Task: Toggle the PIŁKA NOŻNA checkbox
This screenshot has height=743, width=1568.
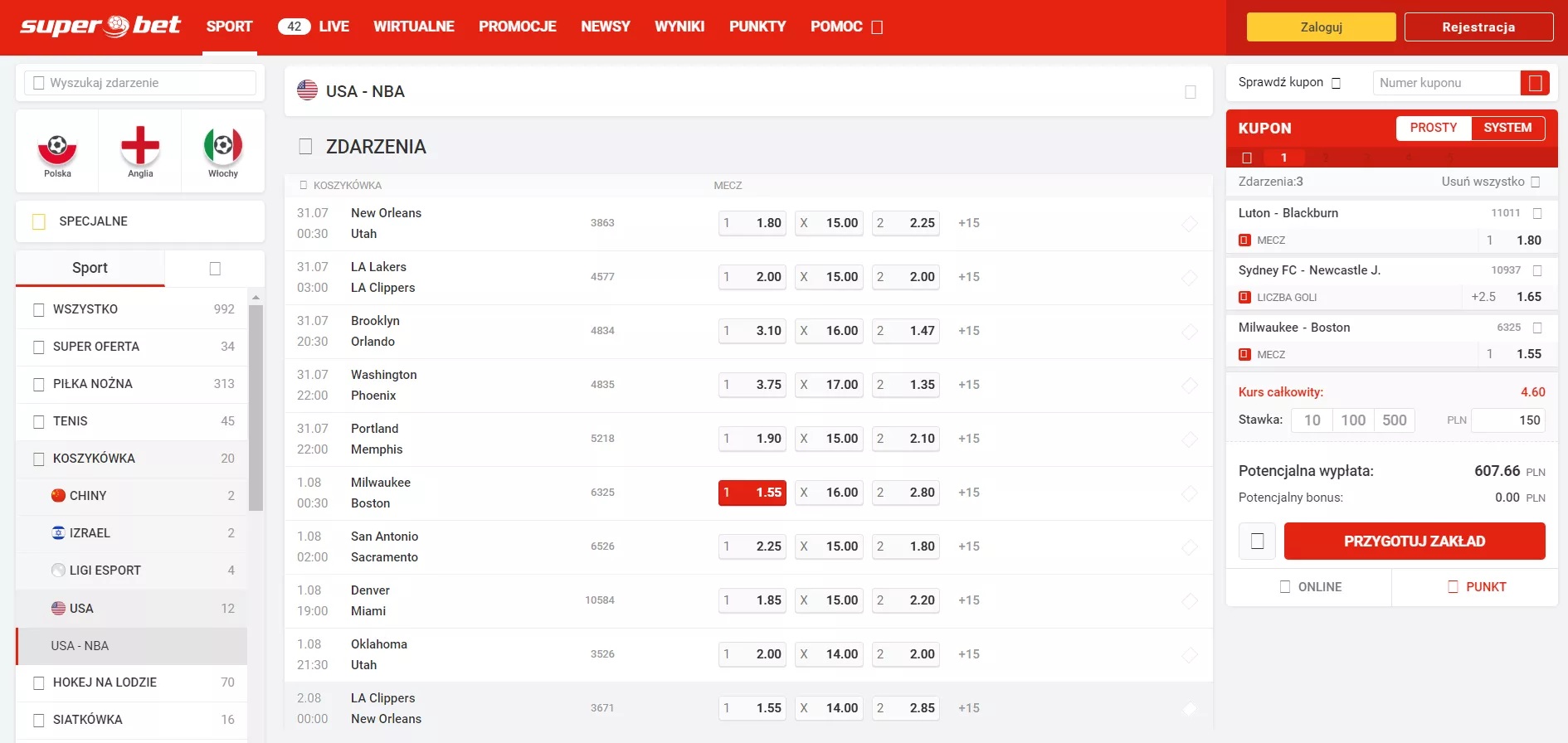Action: 38,384
